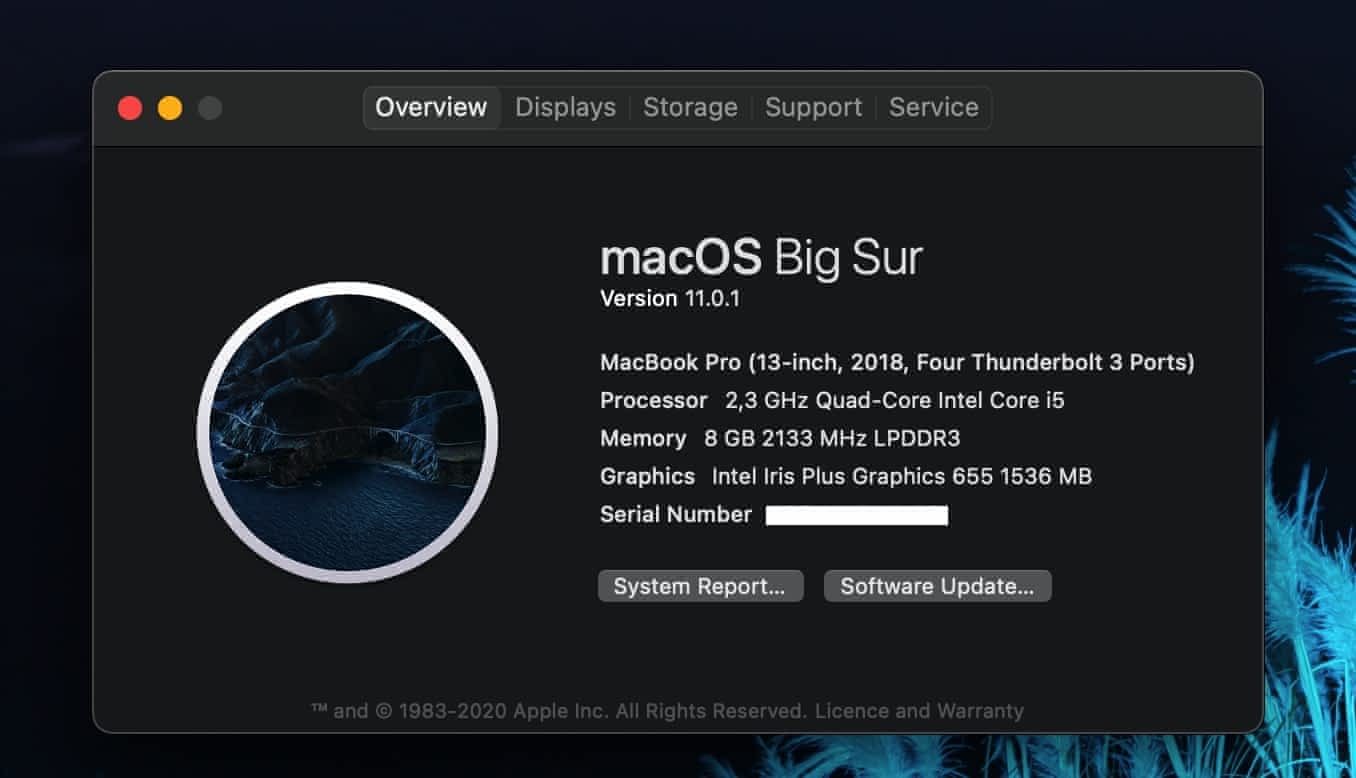Click the Processor label
1356x778 pixels.
[x=654, y=400]
